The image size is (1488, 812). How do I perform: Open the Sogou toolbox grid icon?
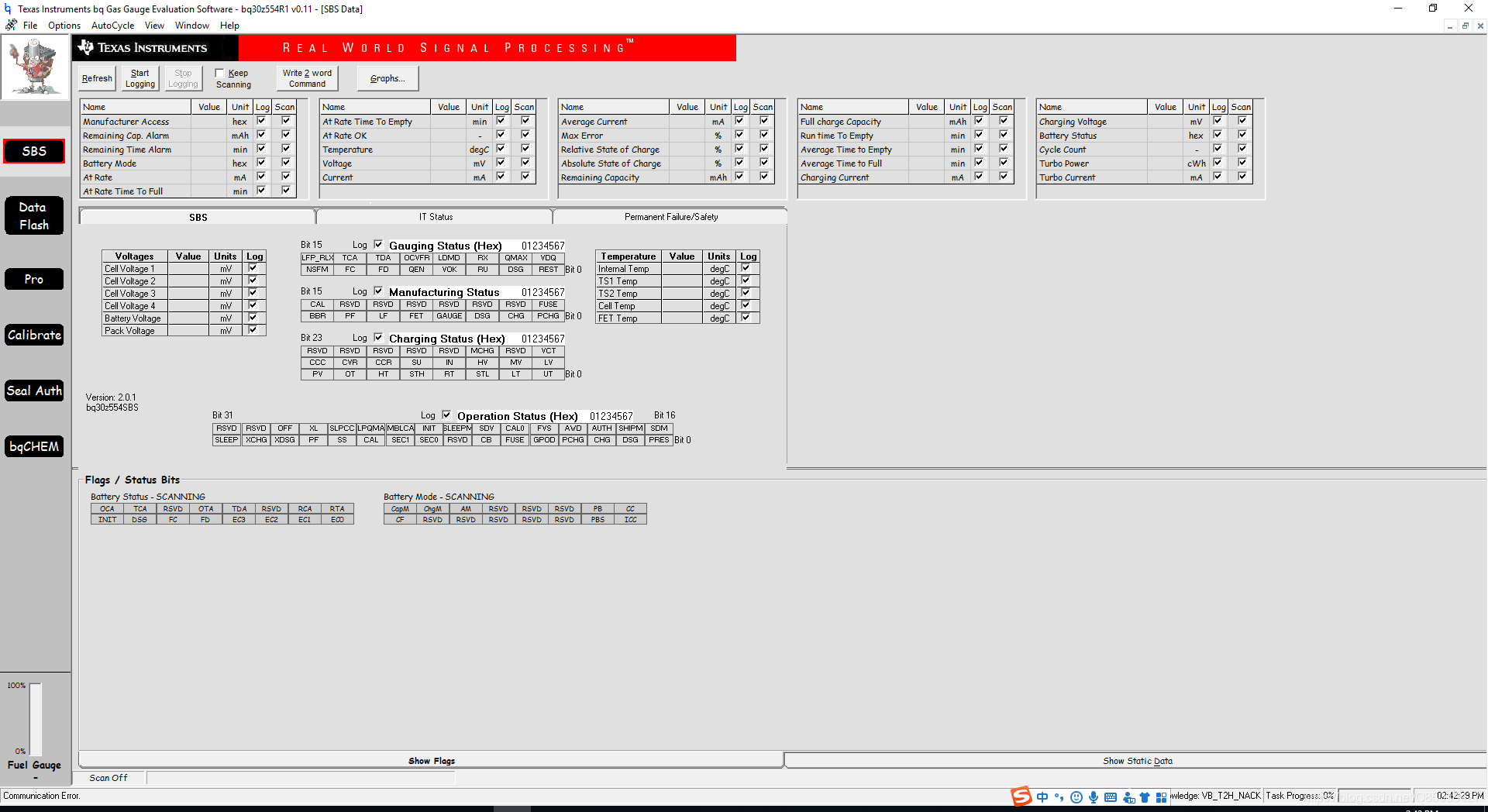pyautogui.click(x=1161, y=797)
